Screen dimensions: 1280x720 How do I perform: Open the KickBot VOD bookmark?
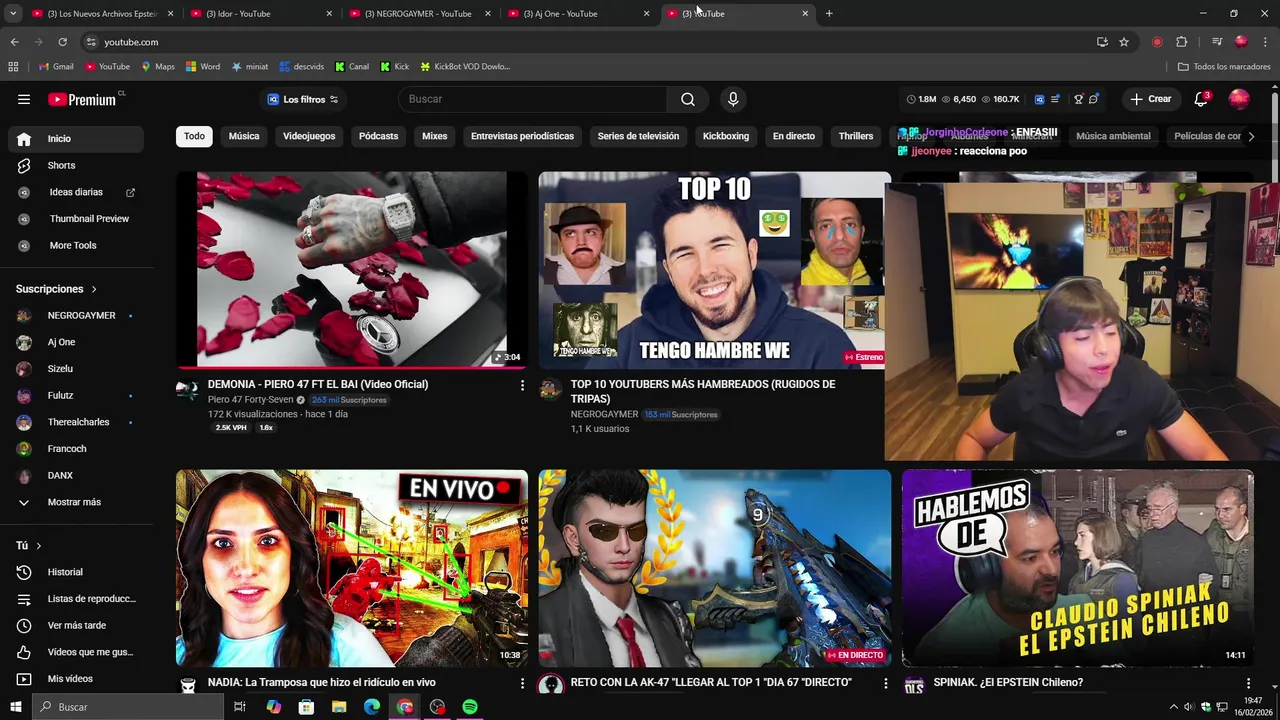[x=465, y=66]
